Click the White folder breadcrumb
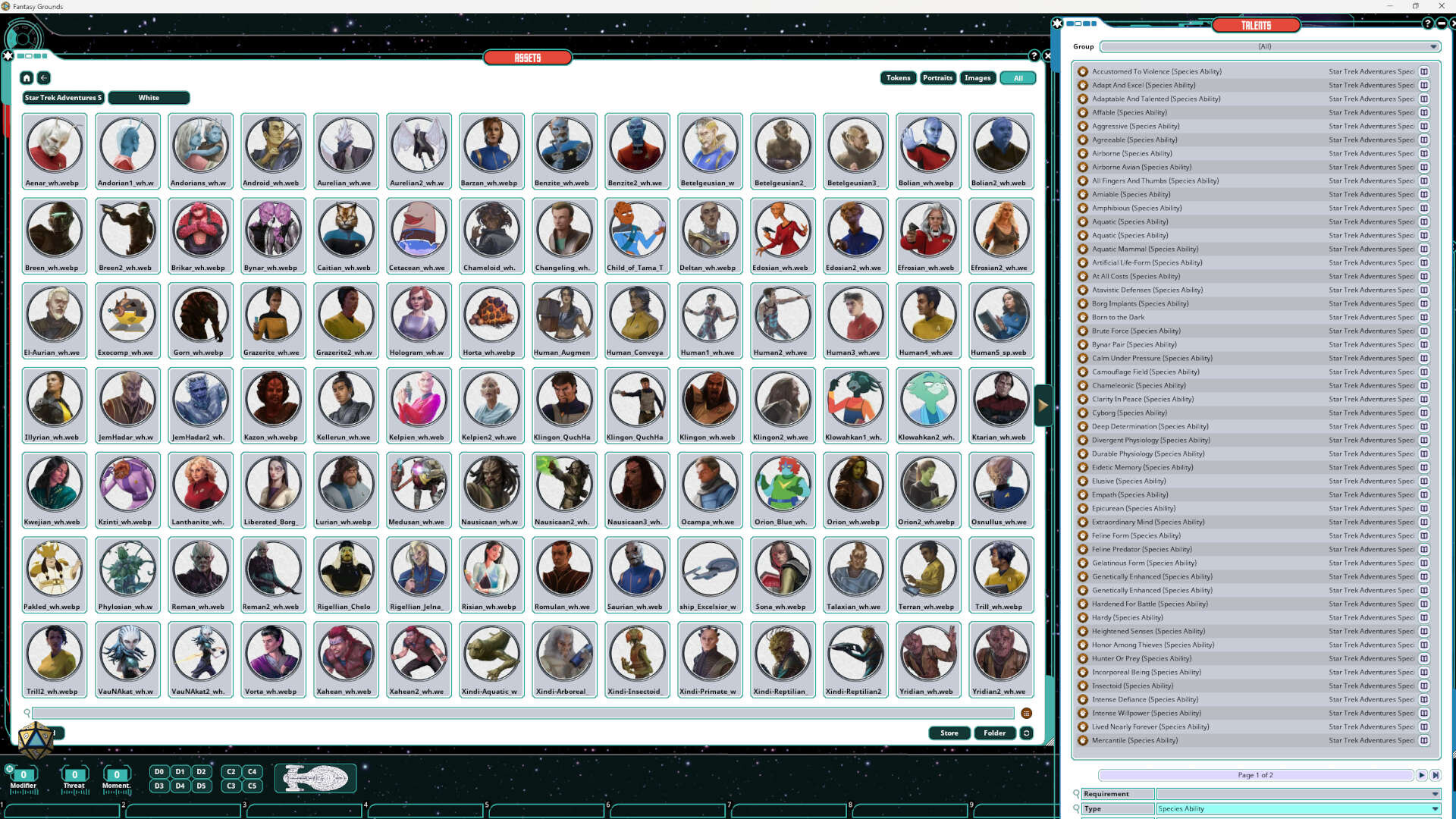The image size is (1456, 819). click(149, 98)
